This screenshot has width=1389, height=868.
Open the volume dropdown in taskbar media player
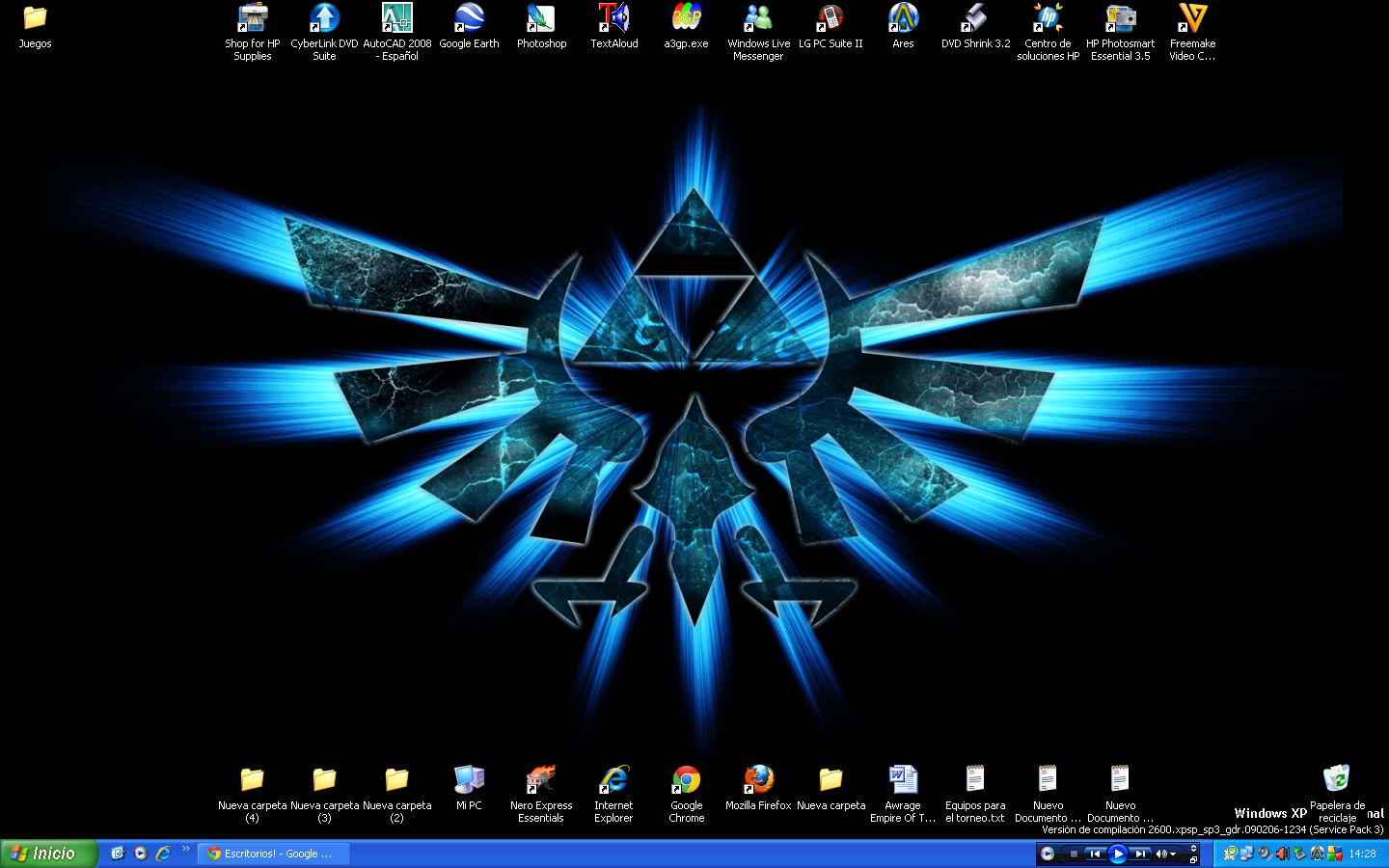(x=1173, y=854)
